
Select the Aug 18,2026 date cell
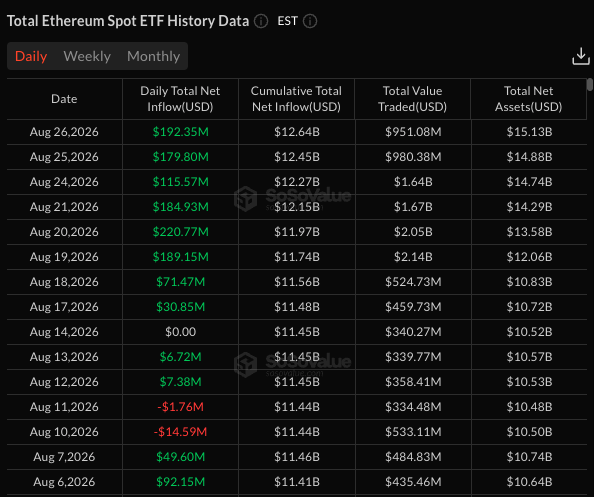click(64, 282)
